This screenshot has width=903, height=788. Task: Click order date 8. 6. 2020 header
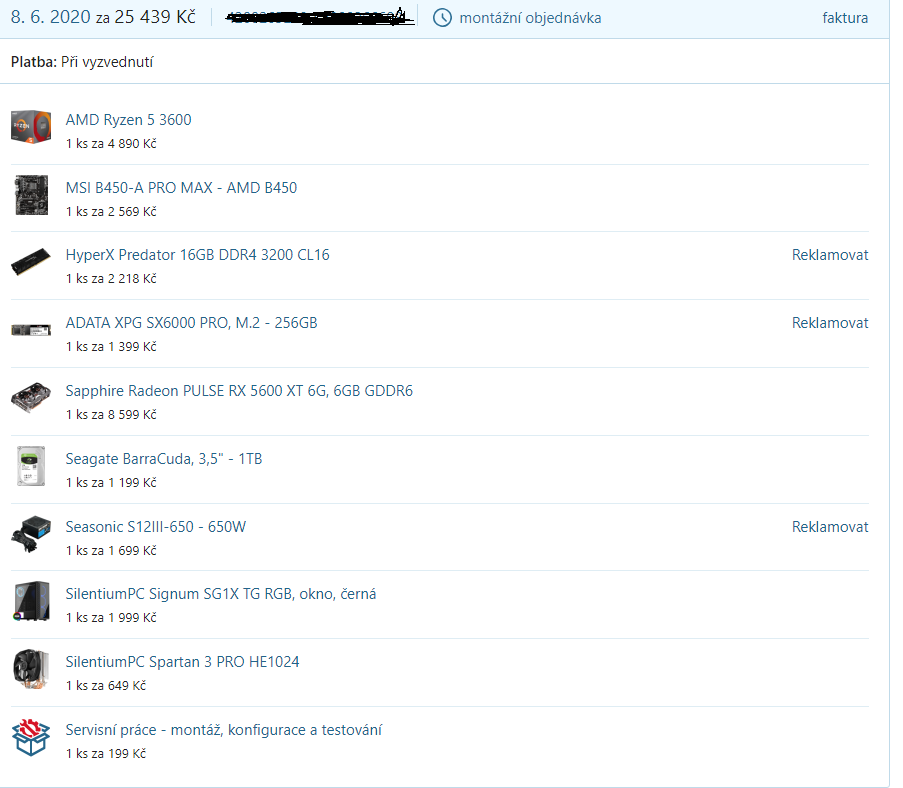pos(51,17)
